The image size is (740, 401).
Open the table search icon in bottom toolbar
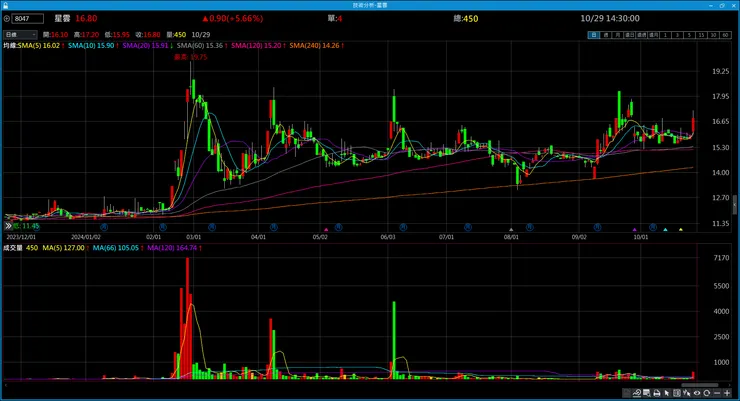coord(647,393)
